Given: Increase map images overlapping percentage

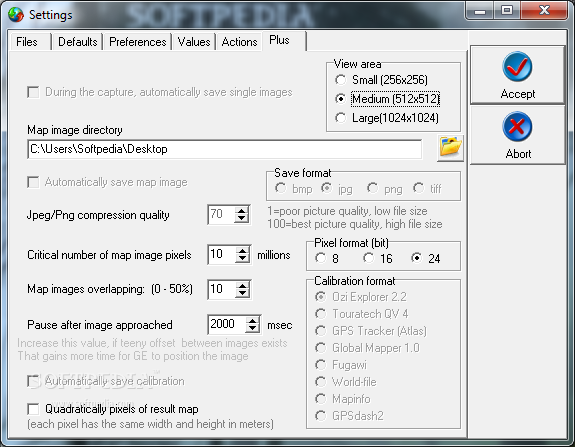Looking at the screenshot, I should (x=242, y=286).
